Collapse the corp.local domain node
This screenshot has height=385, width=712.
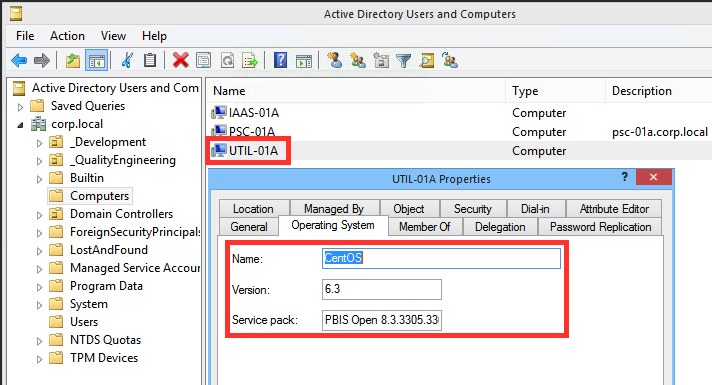coord(20,125)
